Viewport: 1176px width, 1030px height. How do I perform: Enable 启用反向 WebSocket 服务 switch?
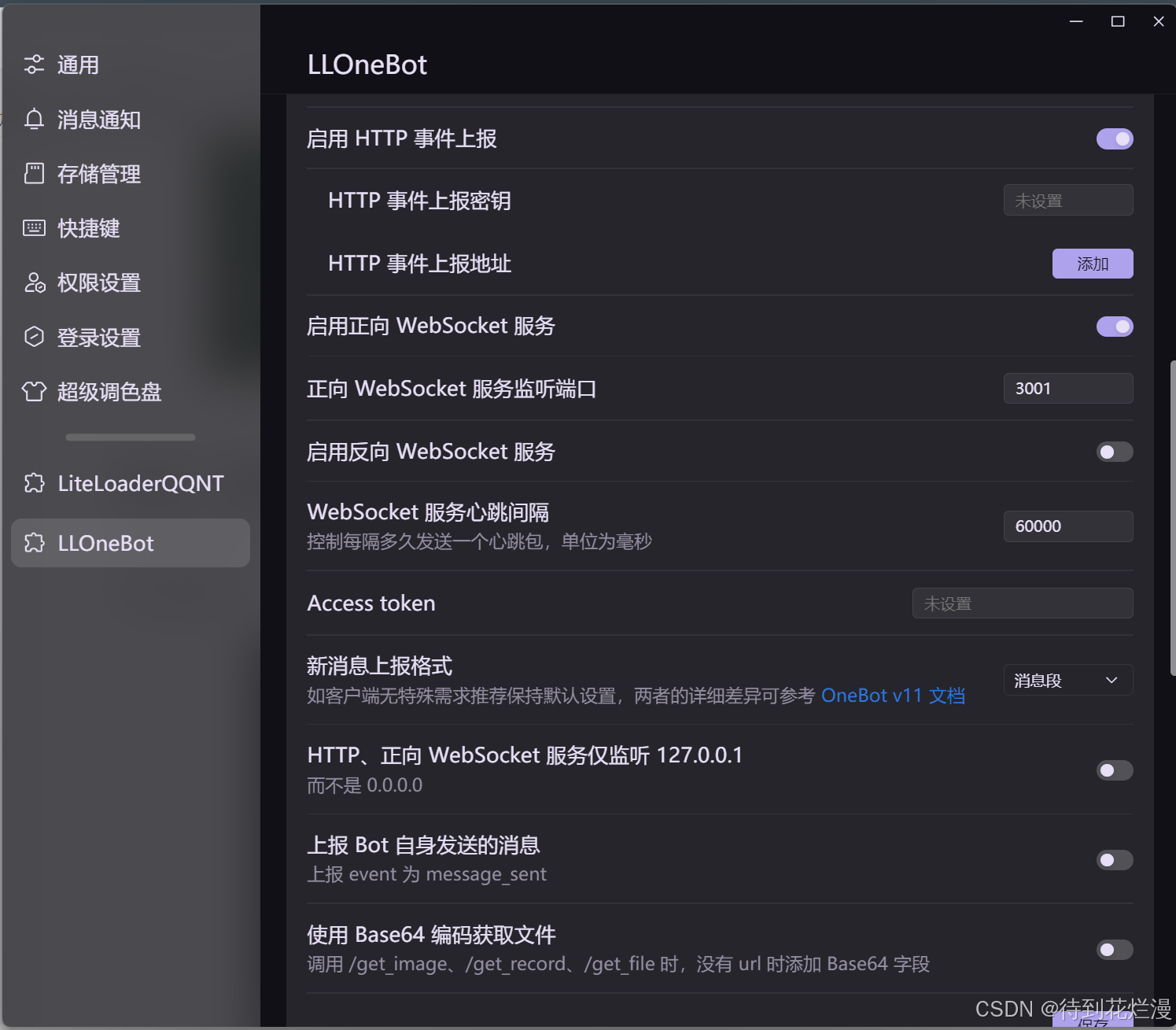[1115, 452]
